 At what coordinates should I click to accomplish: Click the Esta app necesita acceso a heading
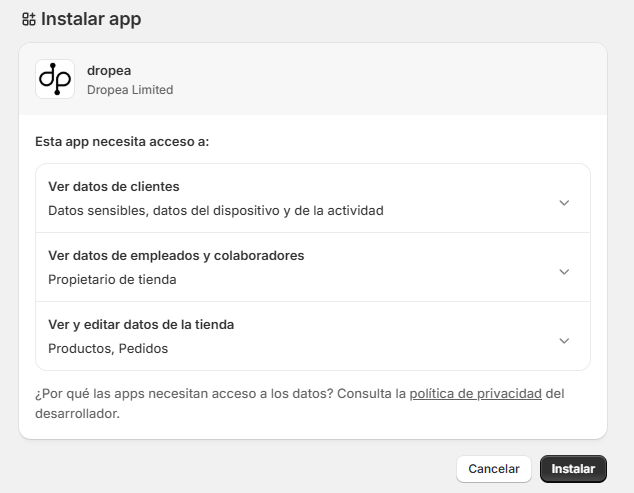[122, 142]
